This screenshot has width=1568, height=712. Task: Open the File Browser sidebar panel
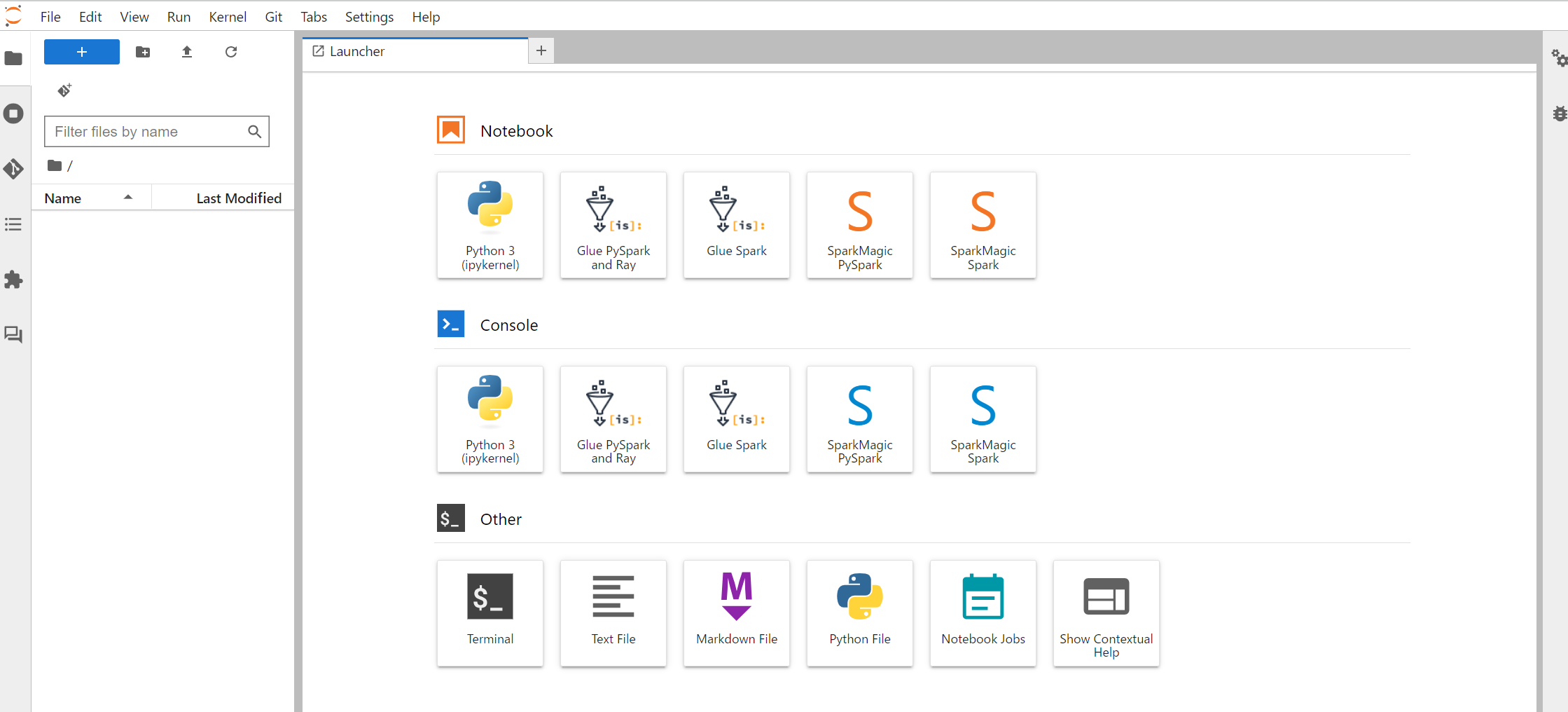coord(13,58)
